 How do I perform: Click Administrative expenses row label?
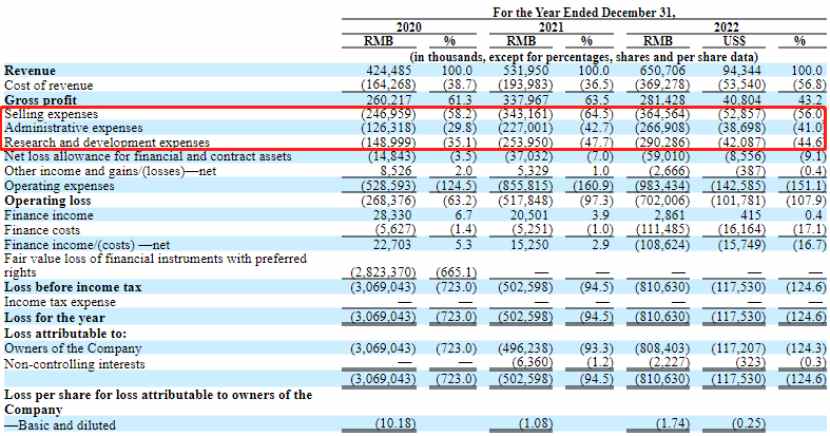[74, 128]
